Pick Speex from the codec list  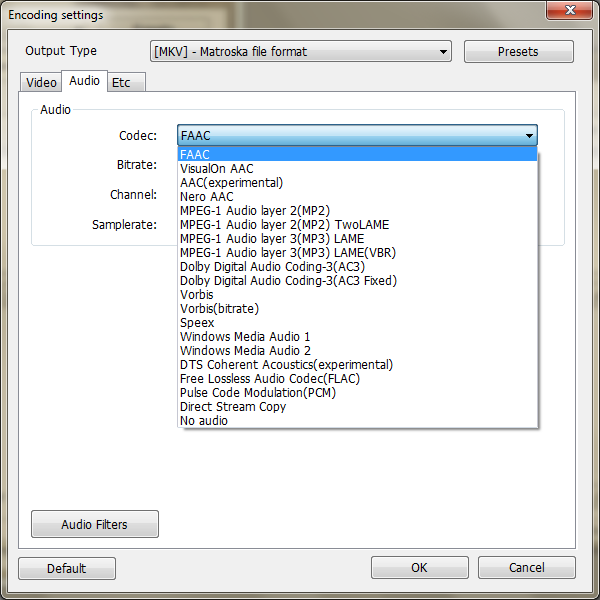point(357,323)
